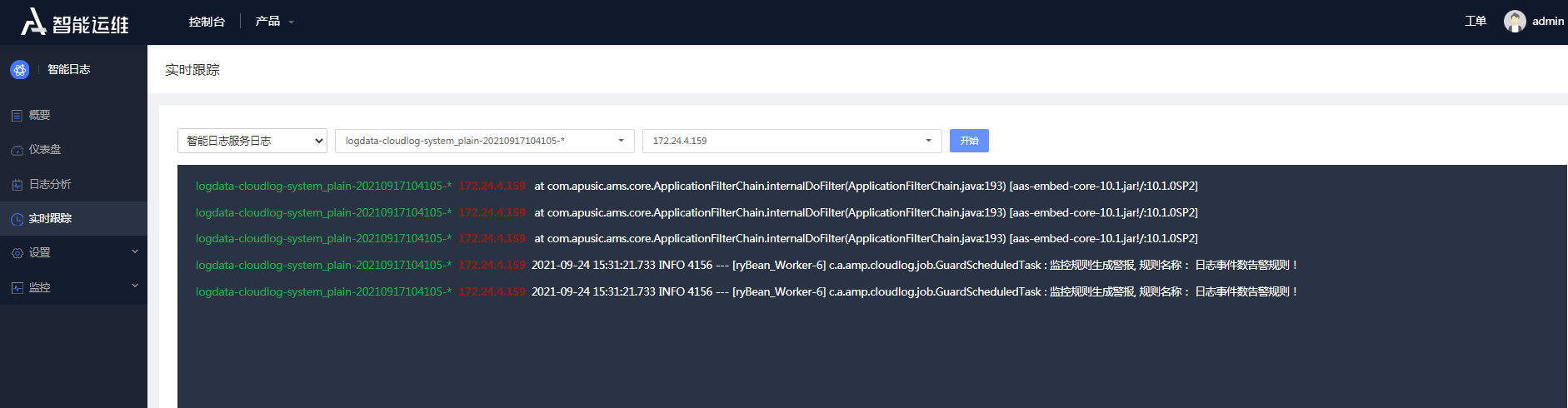1568x408 pixels.
Task: Open the 概要 menu item
Action: pyautogui.click(x=73, y=115)
